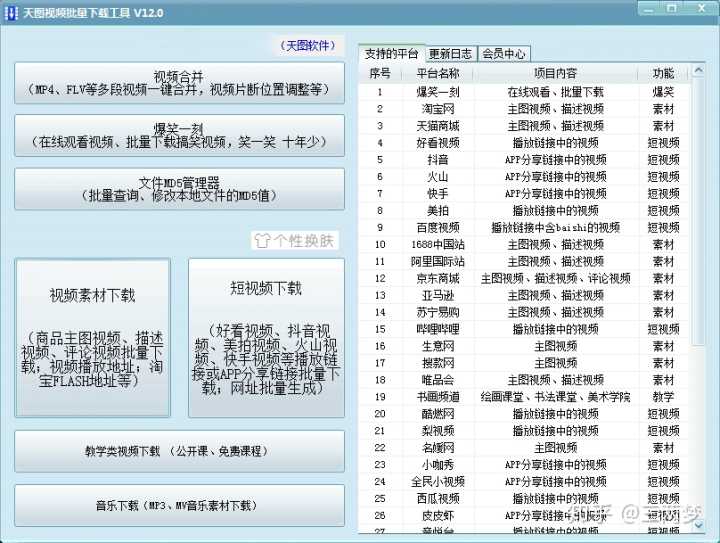Viewport: 720px width, 543px height.
Task: Select the 视频素材下载 large button
Action: (93, 337)
